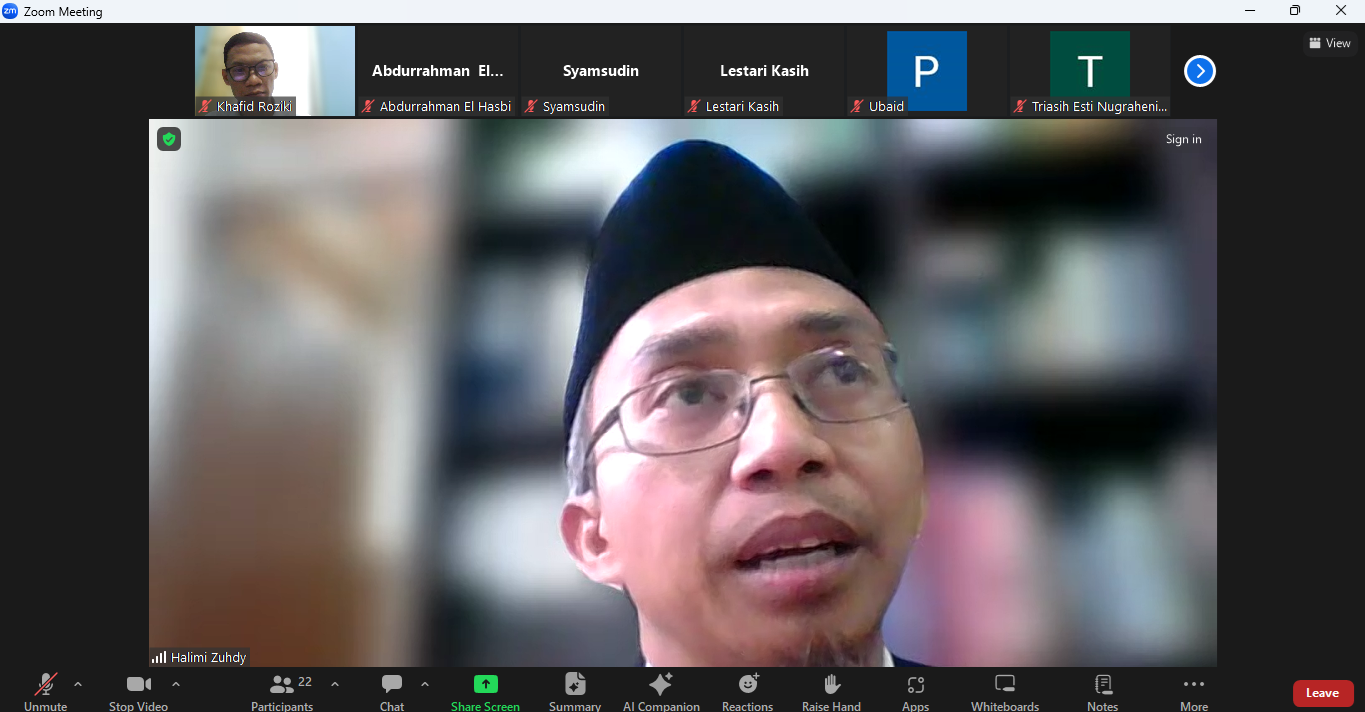Select Khafid Roziki's video thumbnail

(275, 71)
